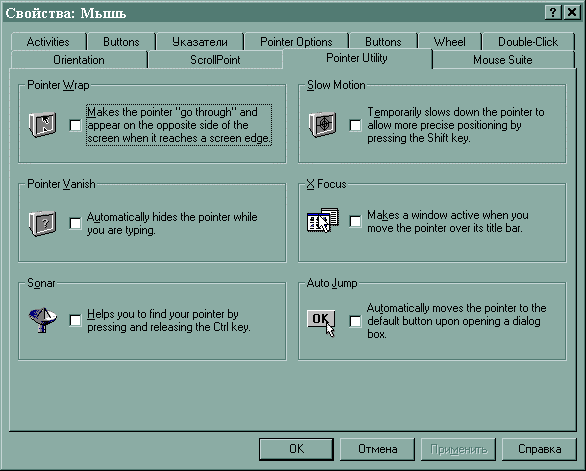Close the Свойства: Мышь dialog
The height and width of the screenshot is (471, 586).
[572, 13]
